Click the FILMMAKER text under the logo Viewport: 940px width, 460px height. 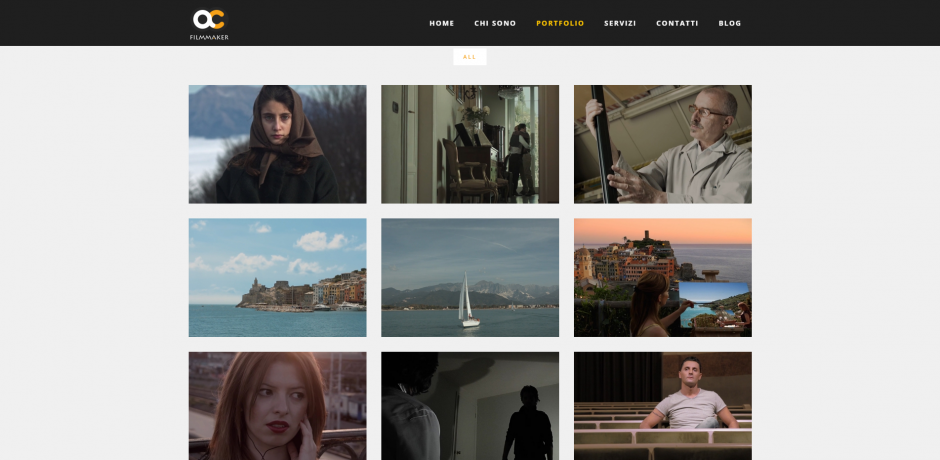point(209,37)
